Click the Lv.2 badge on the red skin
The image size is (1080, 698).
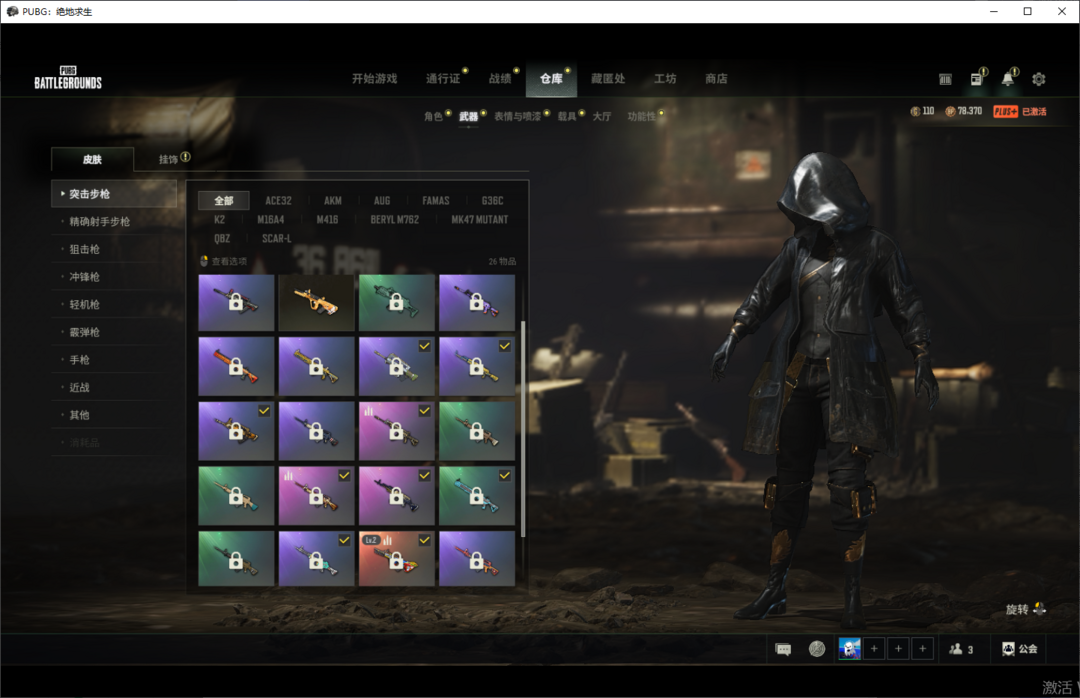[371, 540]
